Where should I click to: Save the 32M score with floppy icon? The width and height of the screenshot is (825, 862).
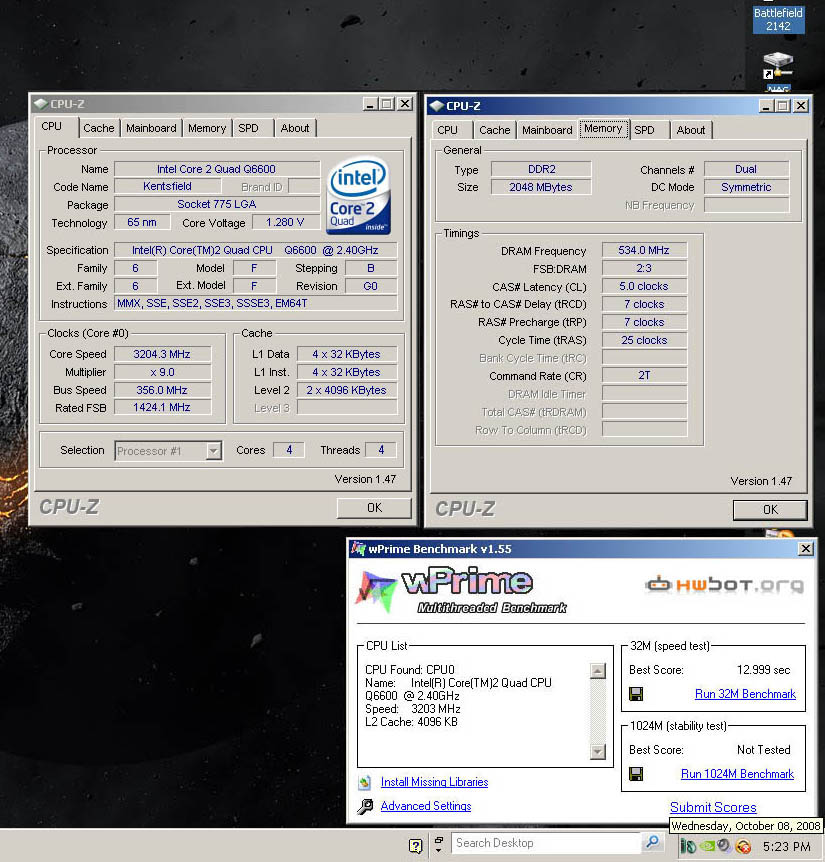coord(636,694)
